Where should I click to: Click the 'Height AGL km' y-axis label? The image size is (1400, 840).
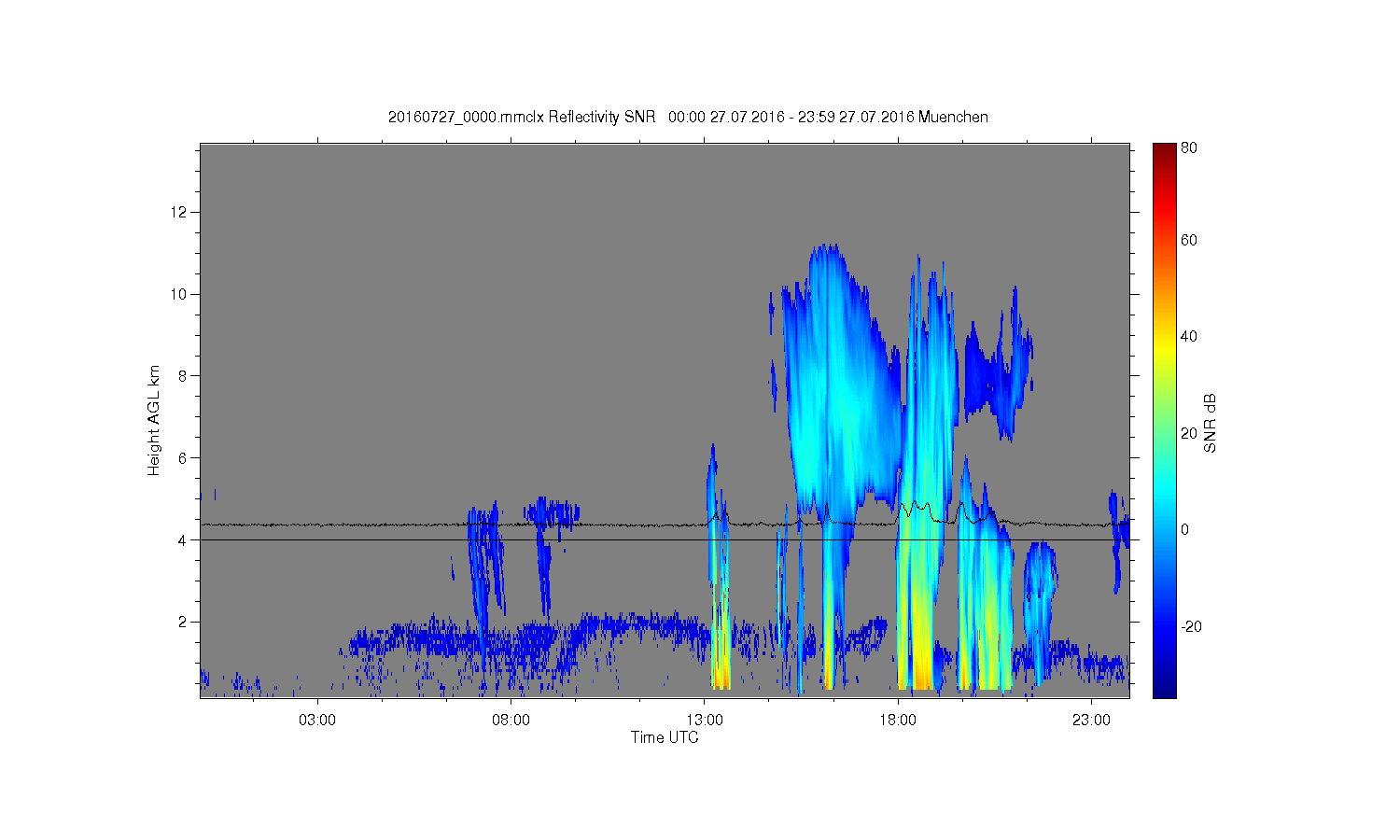tap(154, 420)
